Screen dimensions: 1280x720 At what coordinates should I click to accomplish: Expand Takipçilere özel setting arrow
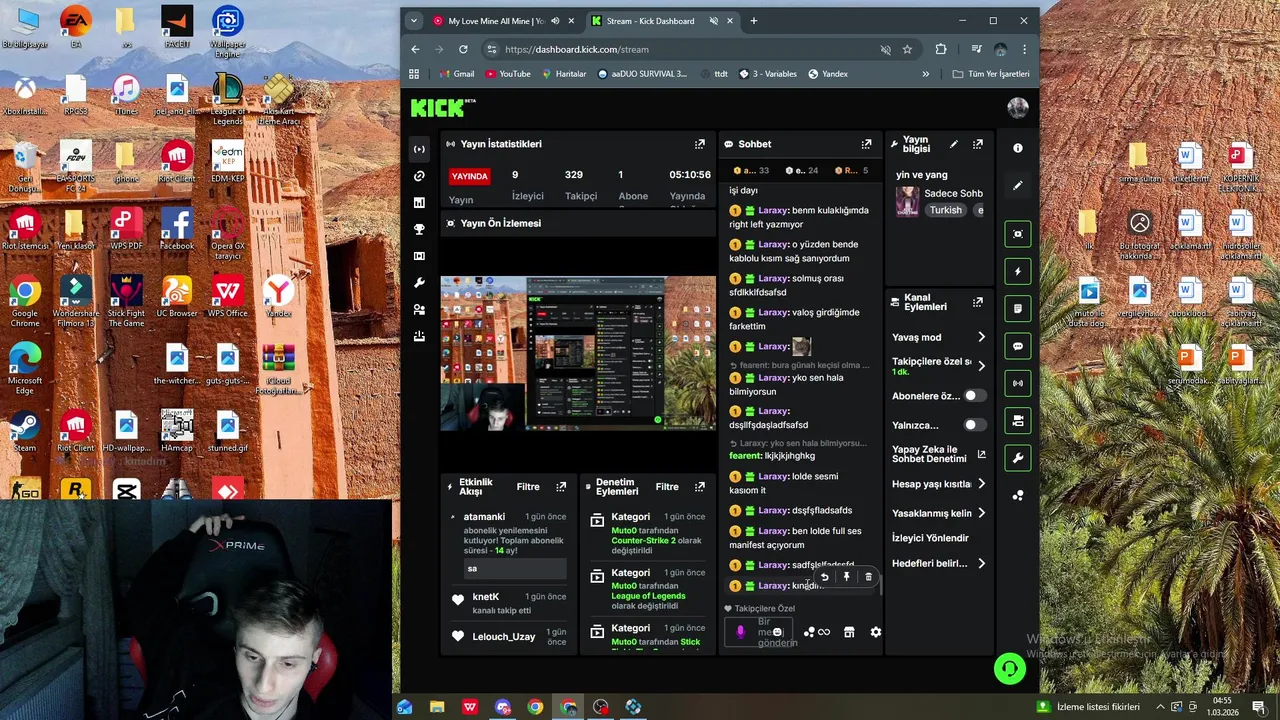(x=981, y=366)
